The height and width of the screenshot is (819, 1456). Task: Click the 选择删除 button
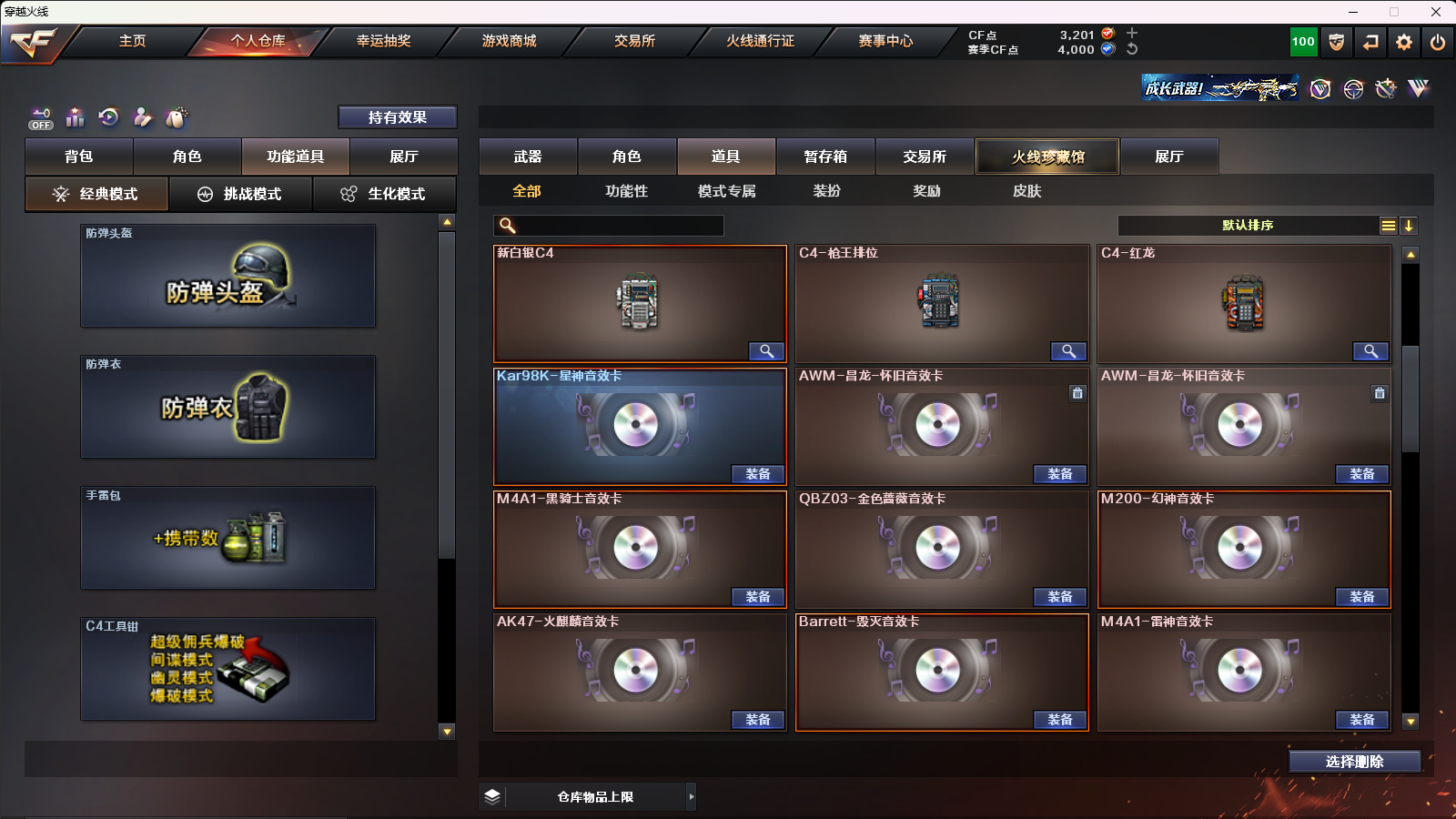1355,762
